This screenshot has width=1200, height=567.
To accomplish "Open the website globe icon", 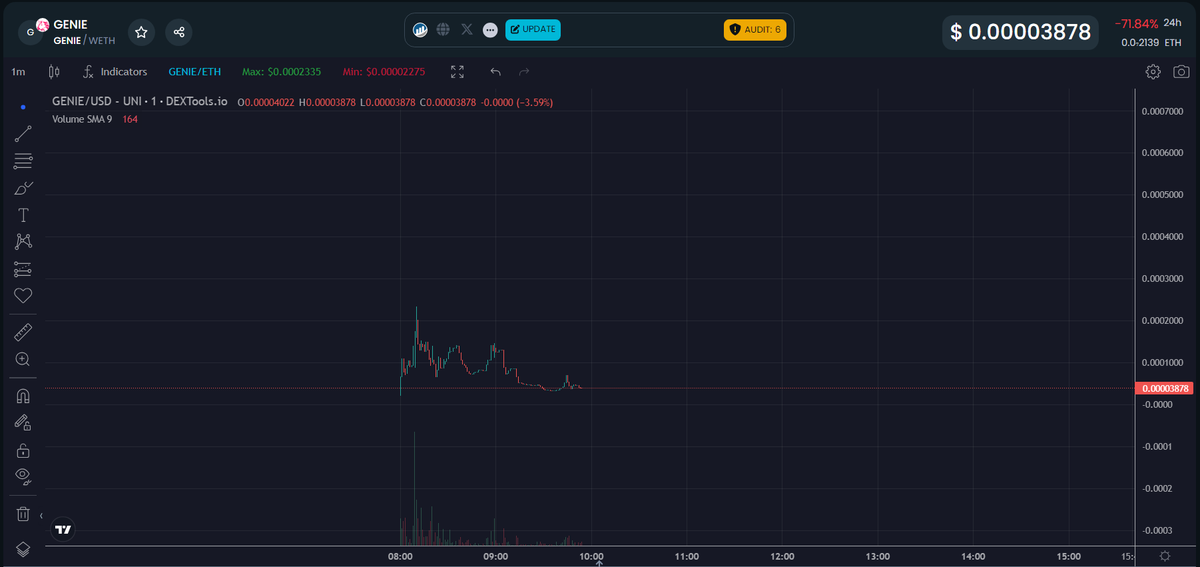I will 443,30.
